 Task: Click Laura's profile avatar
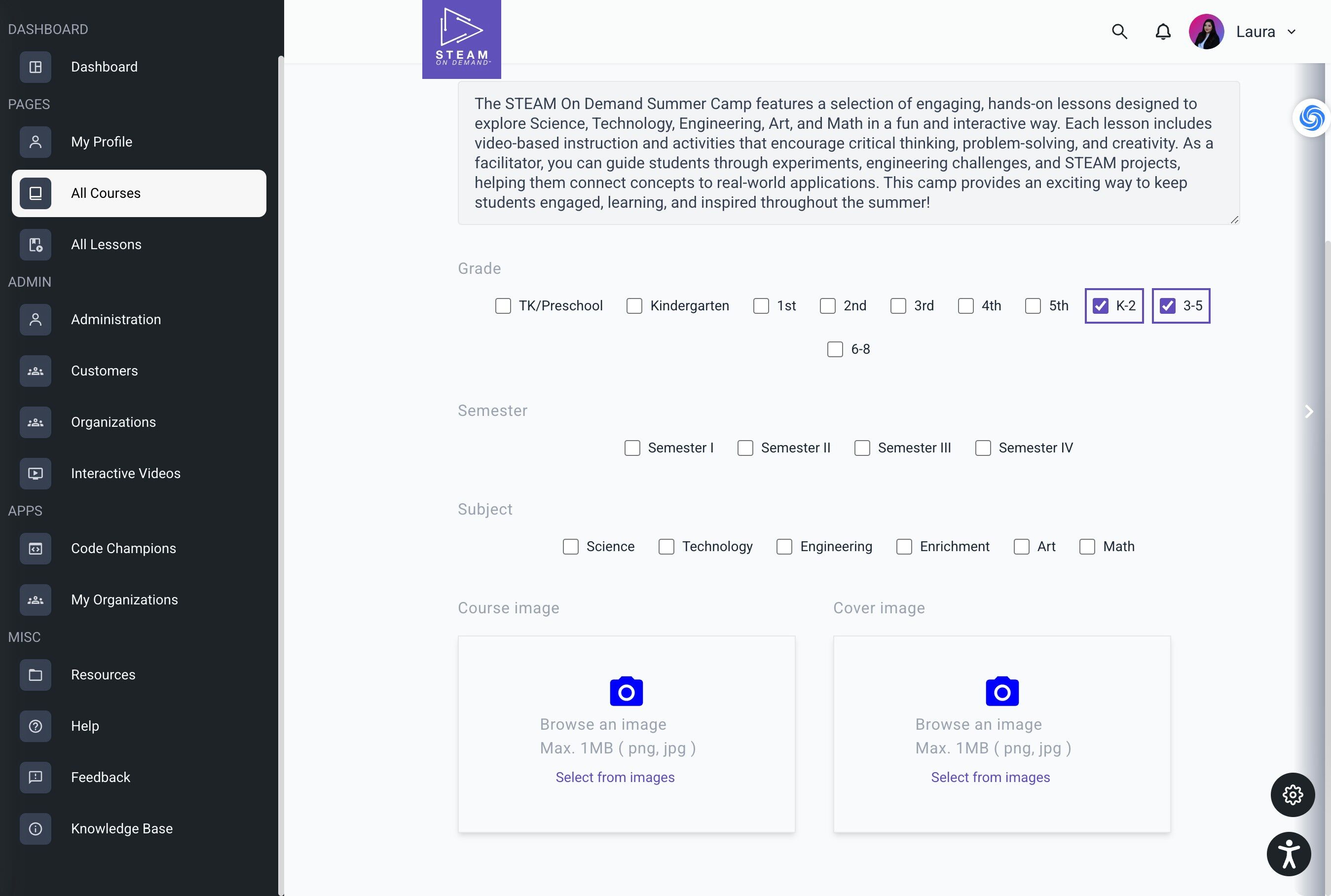click(1206, 32)
